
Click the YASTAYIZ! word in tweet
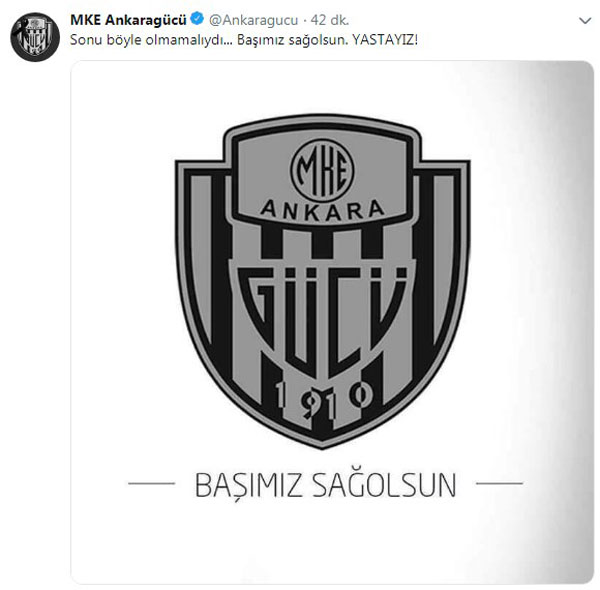pos(385,40)
